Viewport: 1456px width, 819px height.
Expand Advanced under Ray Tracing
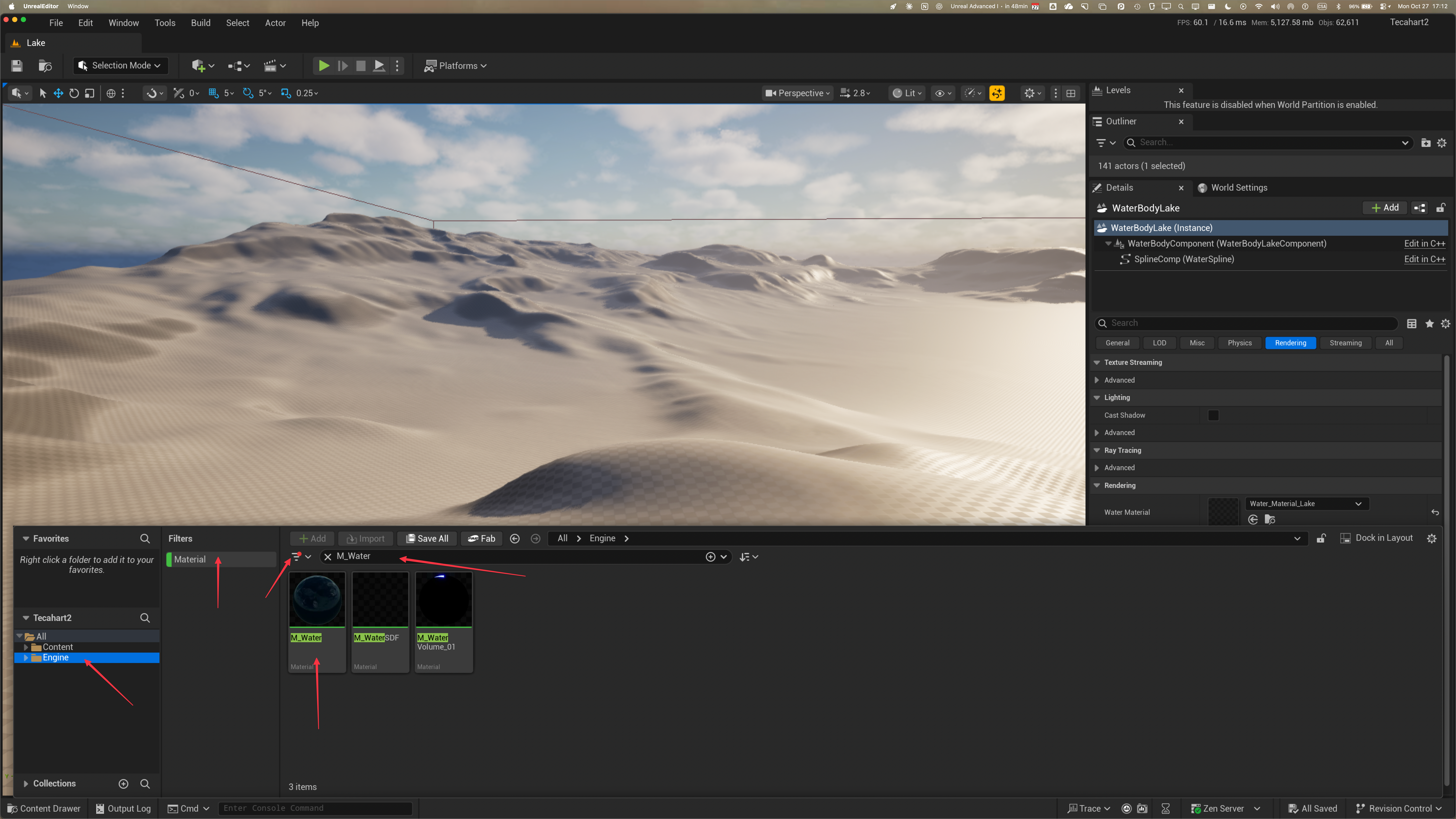coord(1097,468)
